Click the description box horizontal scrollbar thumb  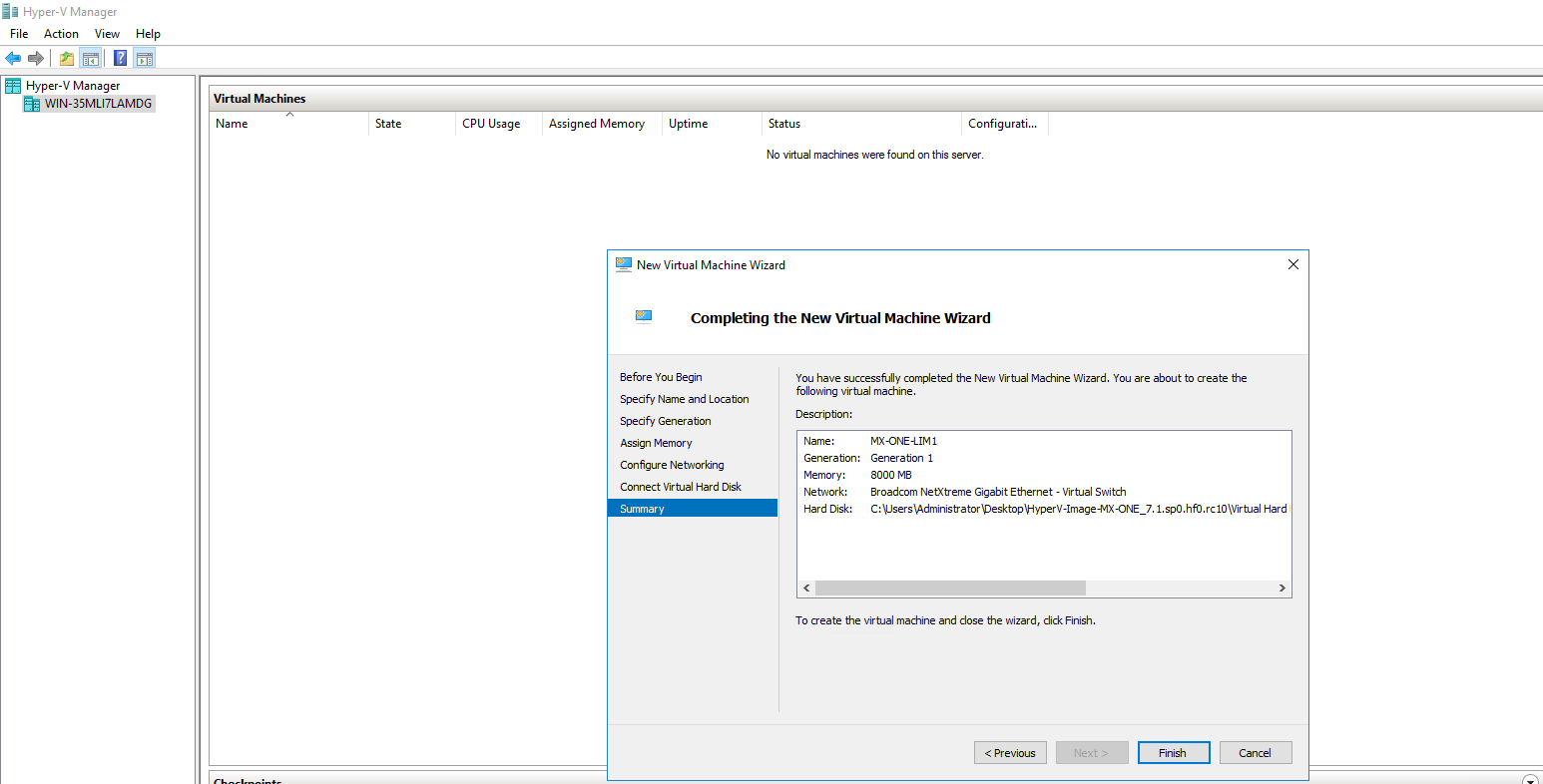tap(949, 588)
